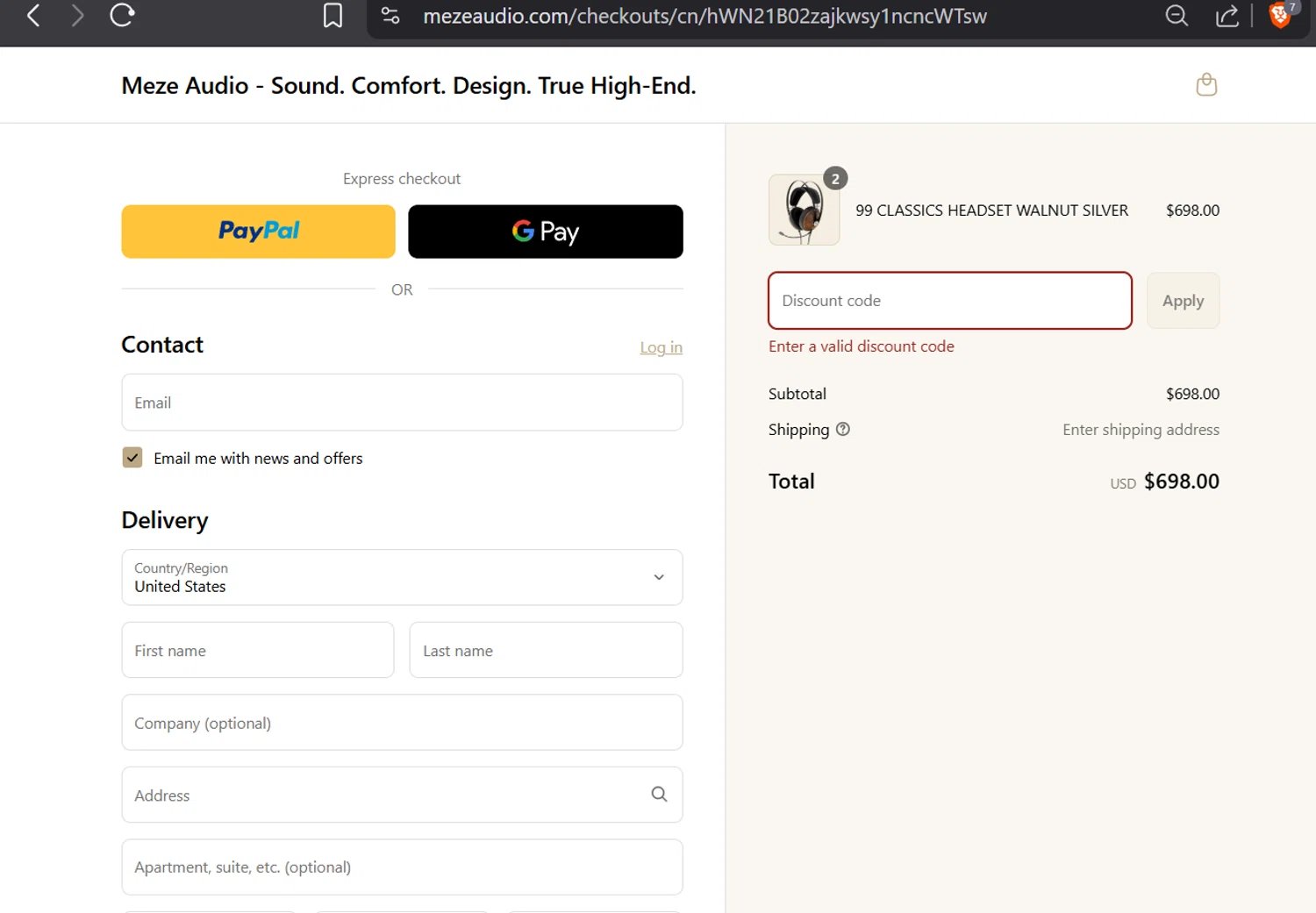Focus the Last name field
Viewport: 1316px width, 913px height.
(x=546, y=650)
